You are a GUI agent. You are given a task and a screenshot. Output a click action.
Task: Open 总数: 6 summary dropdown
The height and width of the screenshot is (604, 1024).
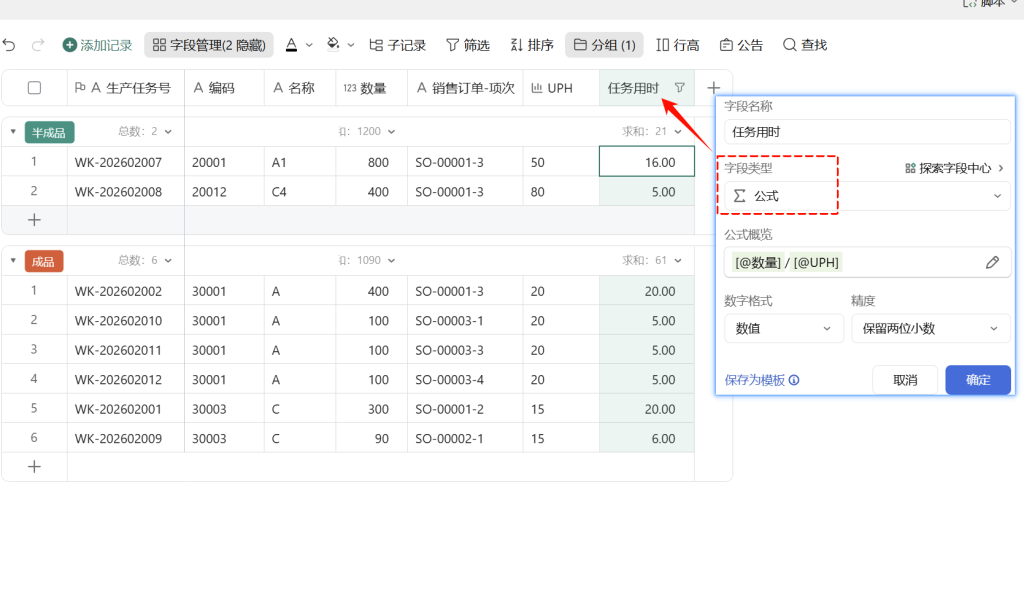pyautogui.click(x=145, y=261)
